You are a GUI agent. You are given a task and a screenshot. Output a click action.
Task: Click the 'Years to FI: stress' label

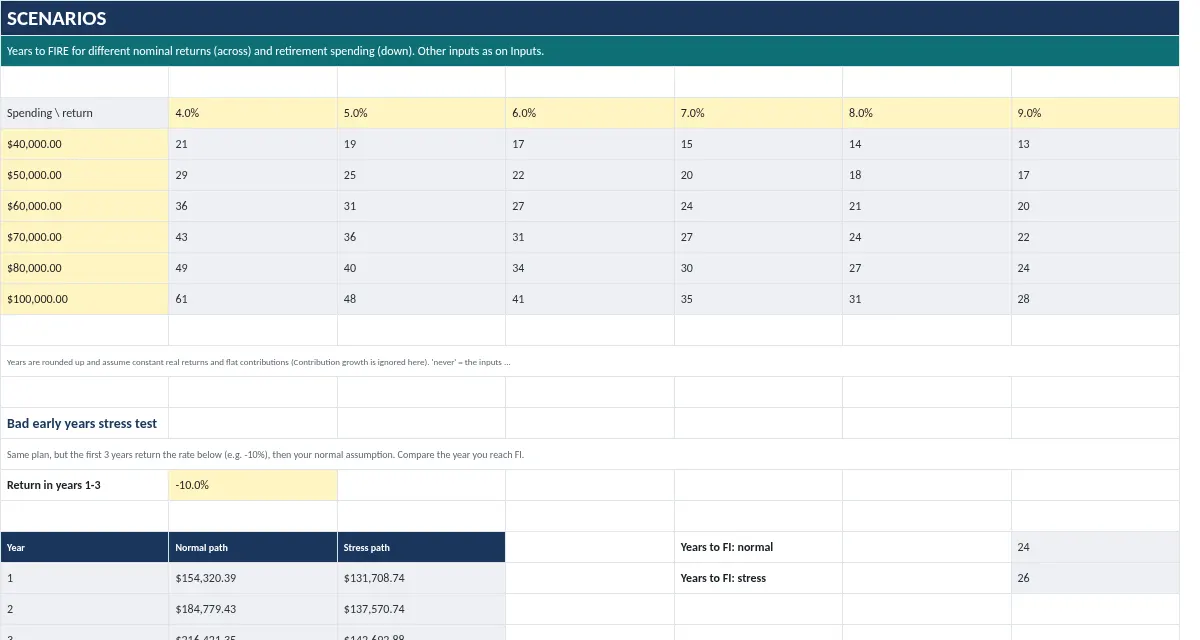(x=759, y=578)
